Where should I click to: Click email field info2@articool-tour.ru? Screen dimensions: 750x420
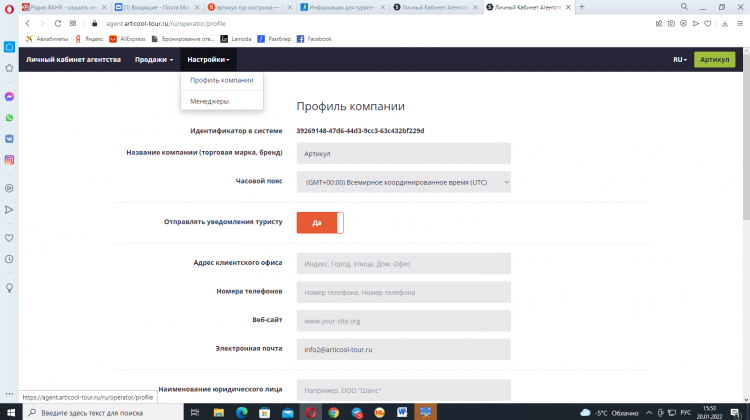403,350
